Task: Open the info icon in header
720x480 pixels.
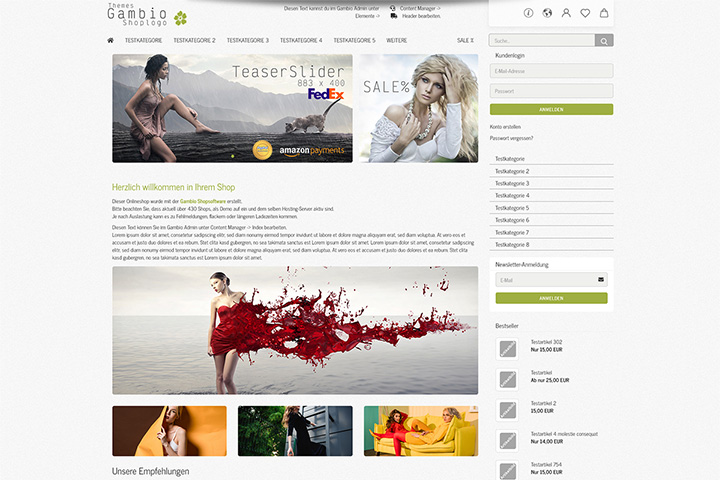Action: [x=529, y=13]
